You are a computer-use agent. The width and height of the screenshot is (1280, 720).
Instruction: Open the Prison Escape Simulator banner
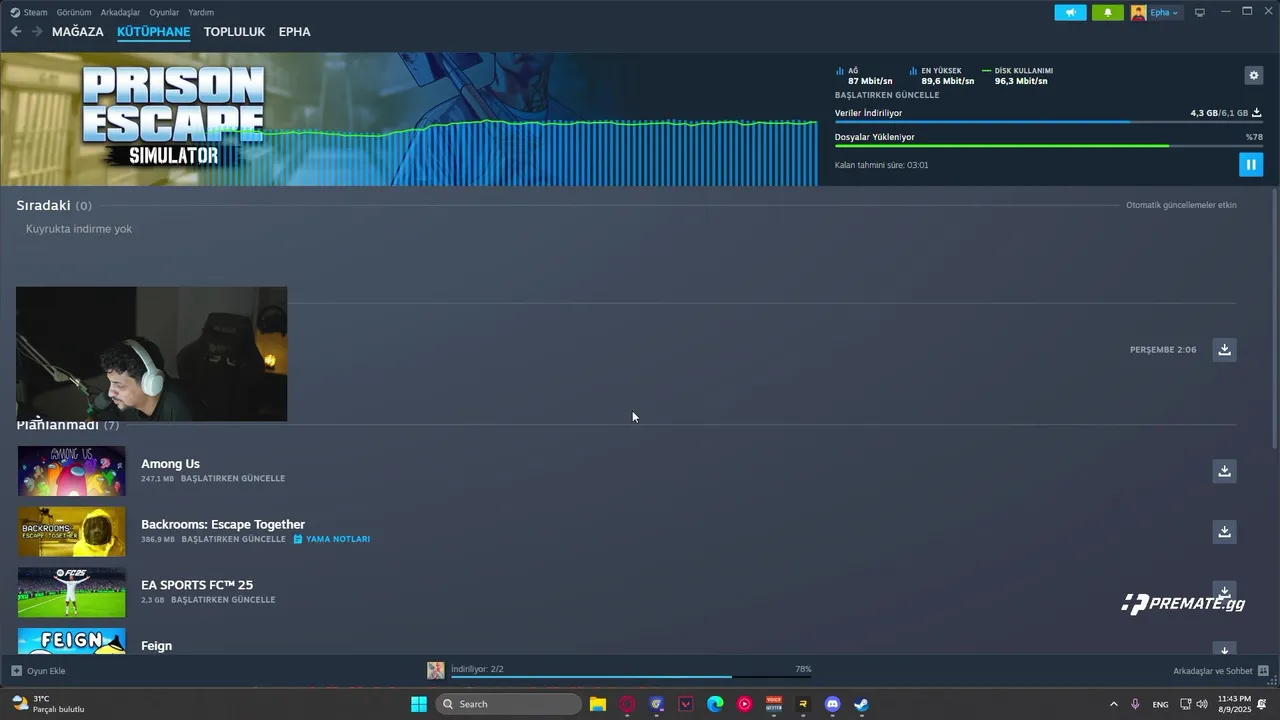point(409,119)
